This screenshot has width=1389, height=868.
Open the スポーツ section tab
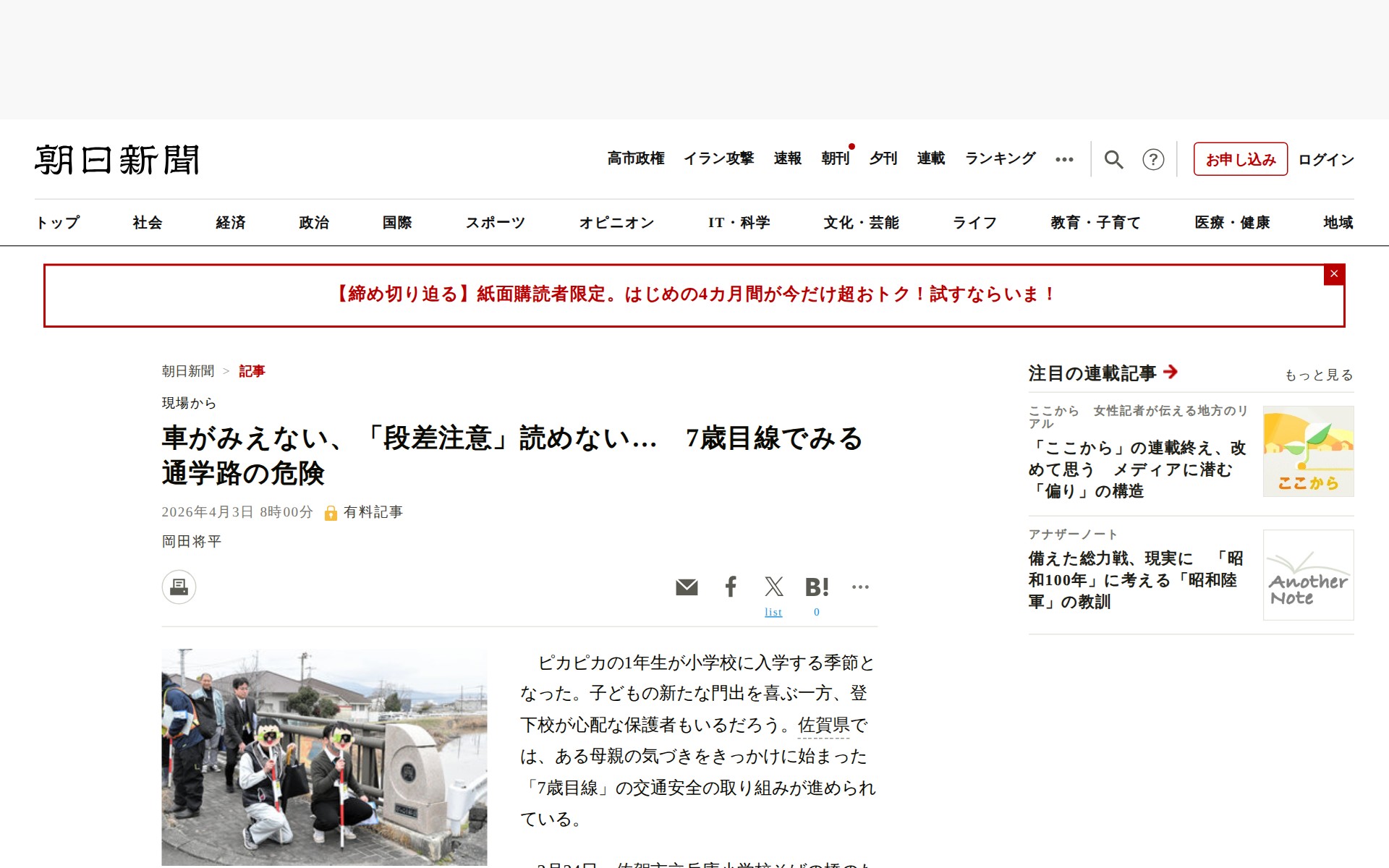495,223
